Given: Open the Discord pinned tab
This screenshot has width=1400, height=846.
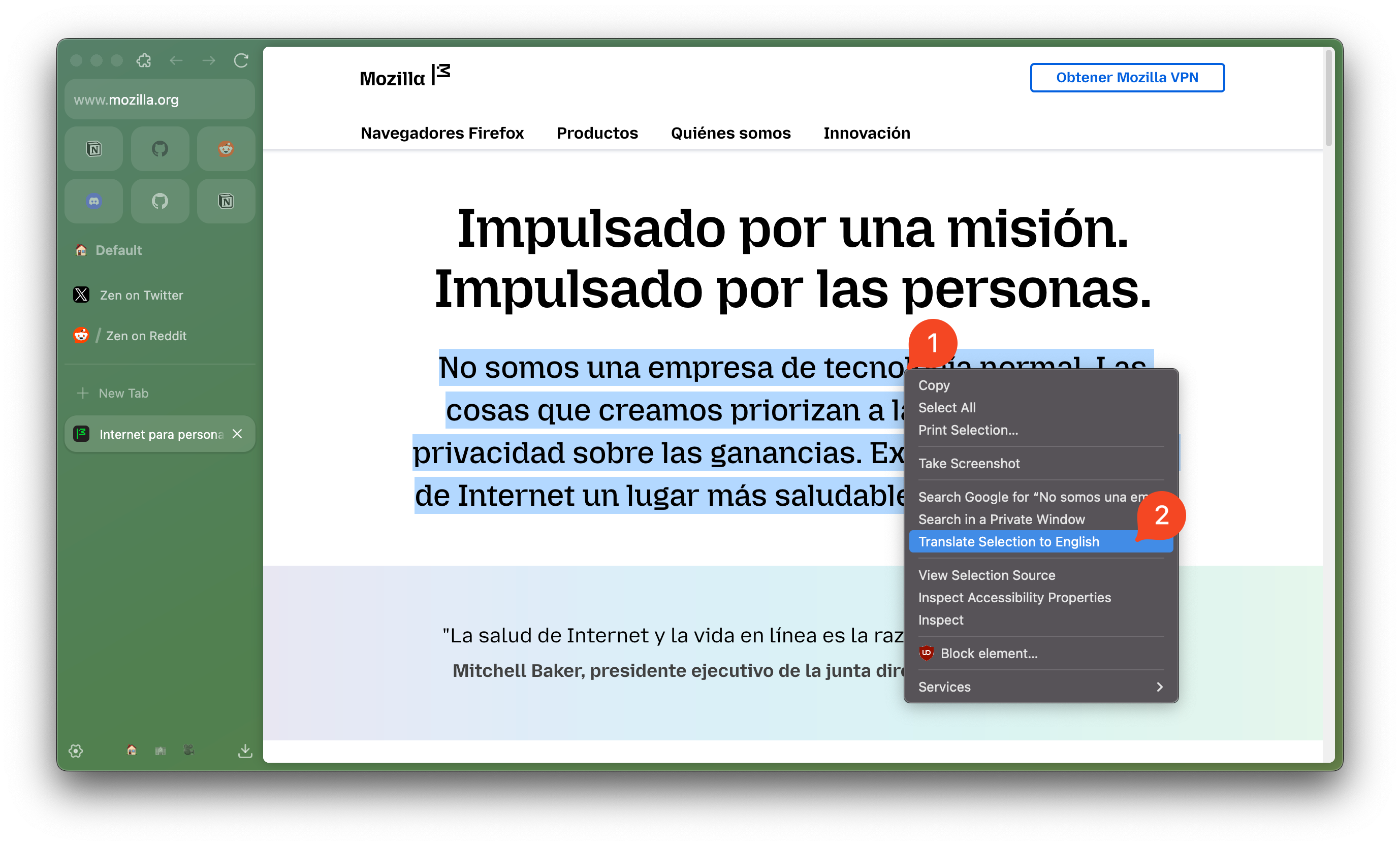Looking at the screenshot, I should 94,201.
